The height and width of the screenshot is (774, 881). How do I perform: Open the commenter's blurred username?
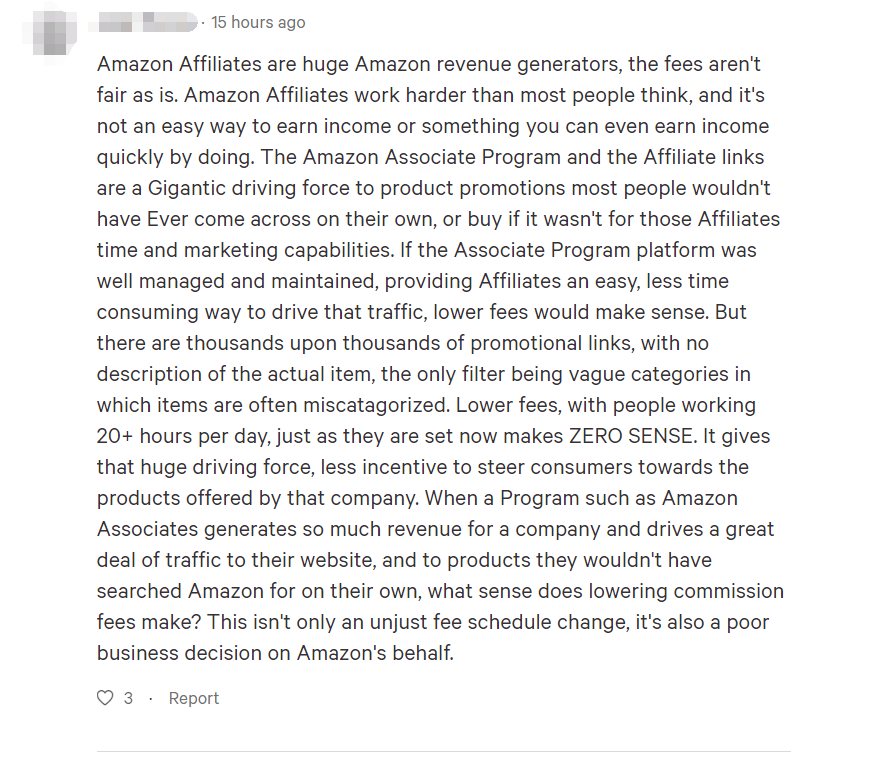146,22
